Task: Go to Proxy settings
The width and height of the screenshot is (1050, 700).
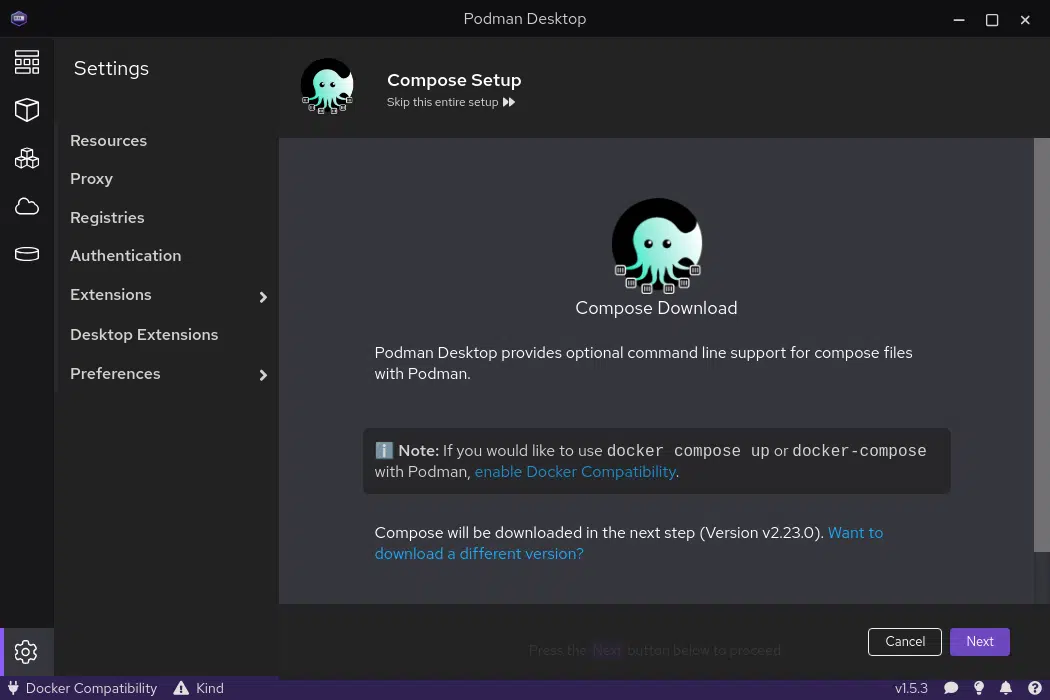Action: pyautogui.click(x=92, y=179)
